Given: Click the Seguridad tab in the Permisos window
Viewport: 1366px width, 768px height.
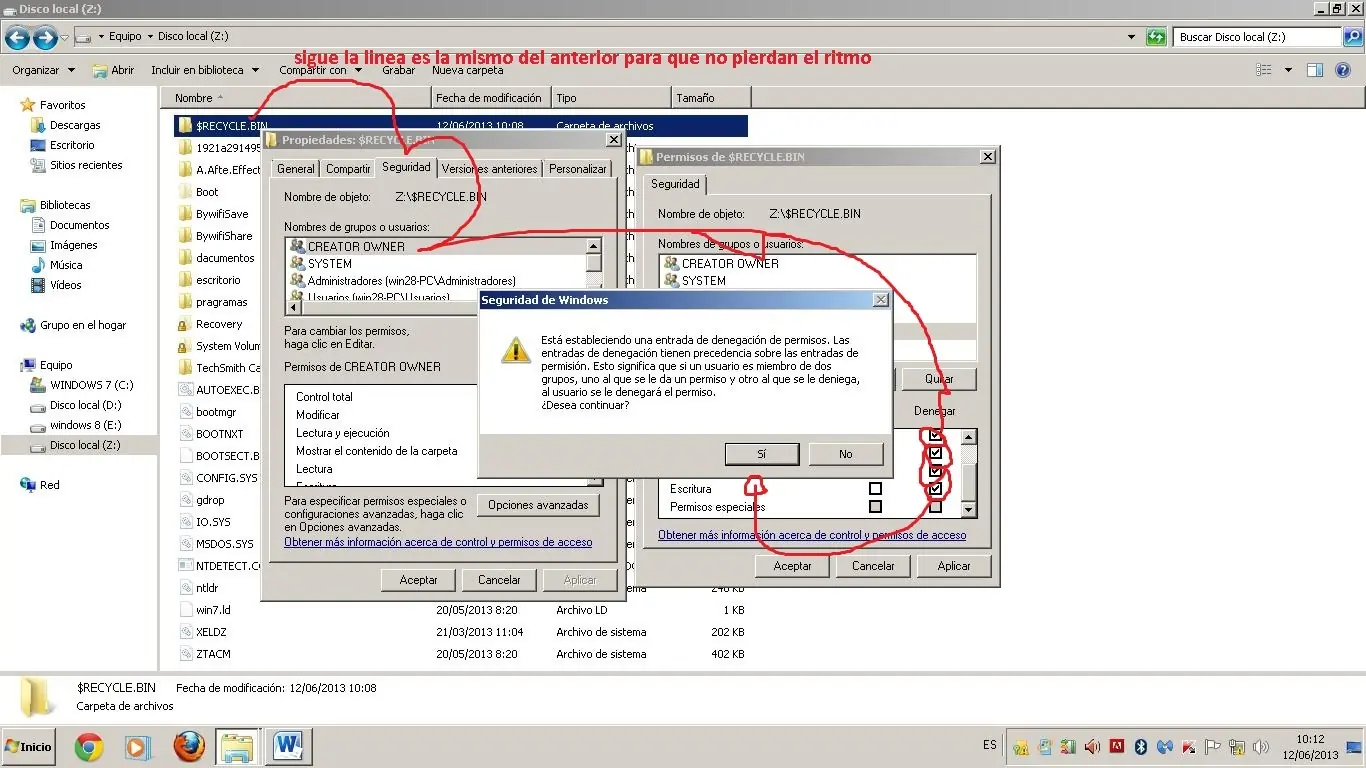Looking at the screenshot, I should pos(676,184).
